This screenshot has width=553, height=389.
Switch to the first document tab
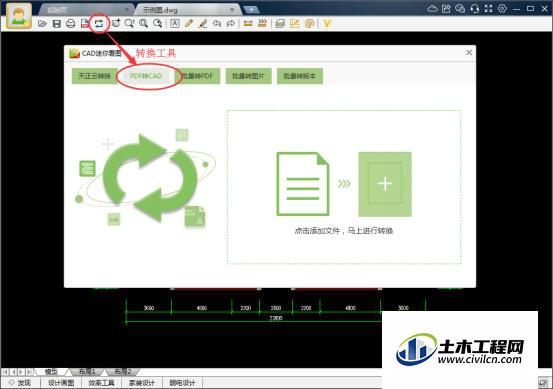click(x=85, y=10)
